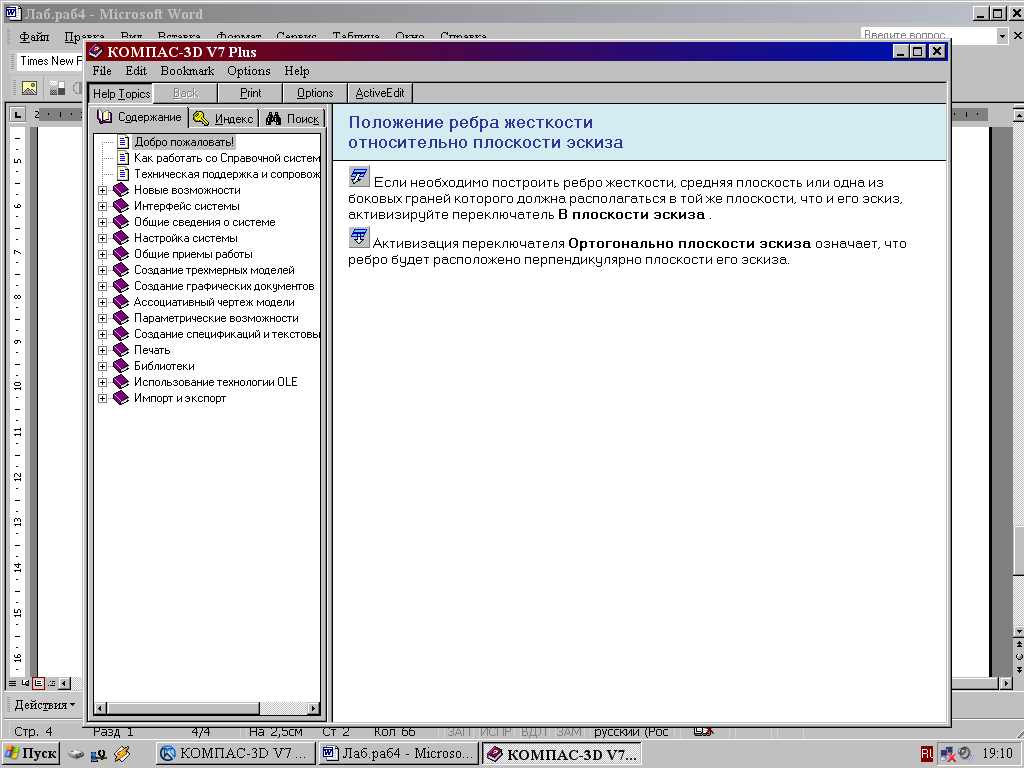Open the 'Как работать со Справочной системой' topic page icon
Screen dimensions: 1024x768
click(x=123, y=157)
